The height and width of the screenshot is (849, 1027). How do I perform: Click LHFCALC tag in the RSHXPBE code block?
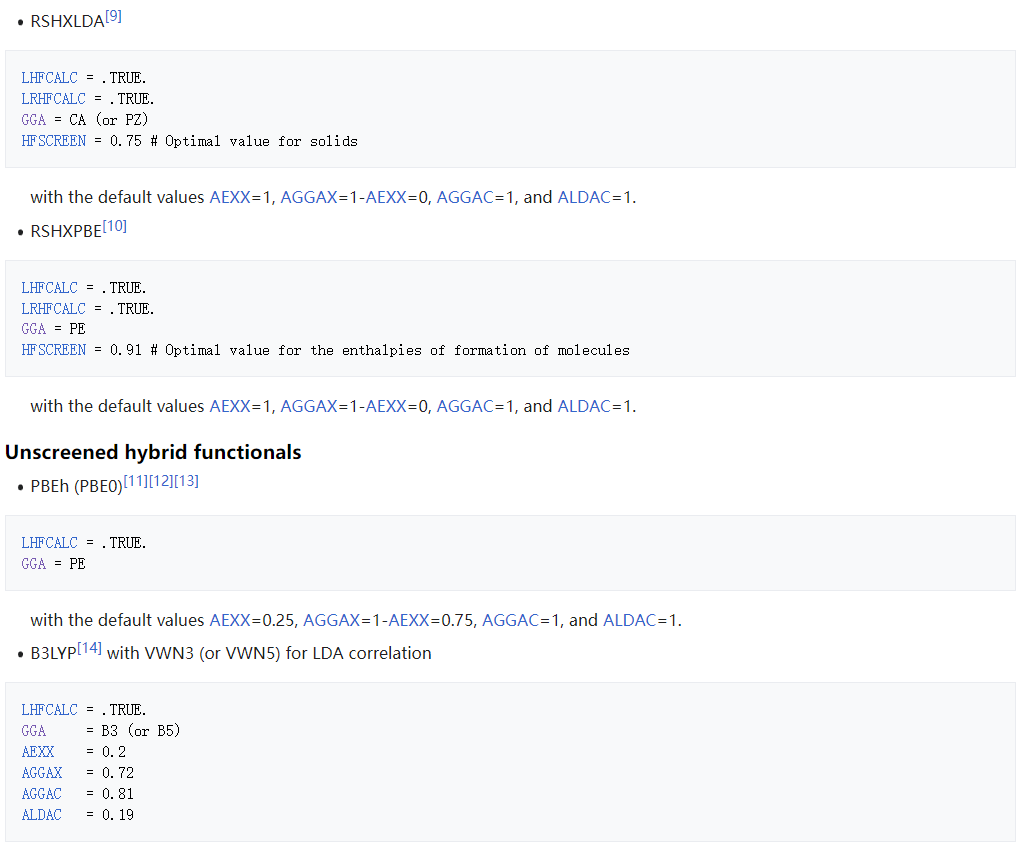tap(49, 288)
